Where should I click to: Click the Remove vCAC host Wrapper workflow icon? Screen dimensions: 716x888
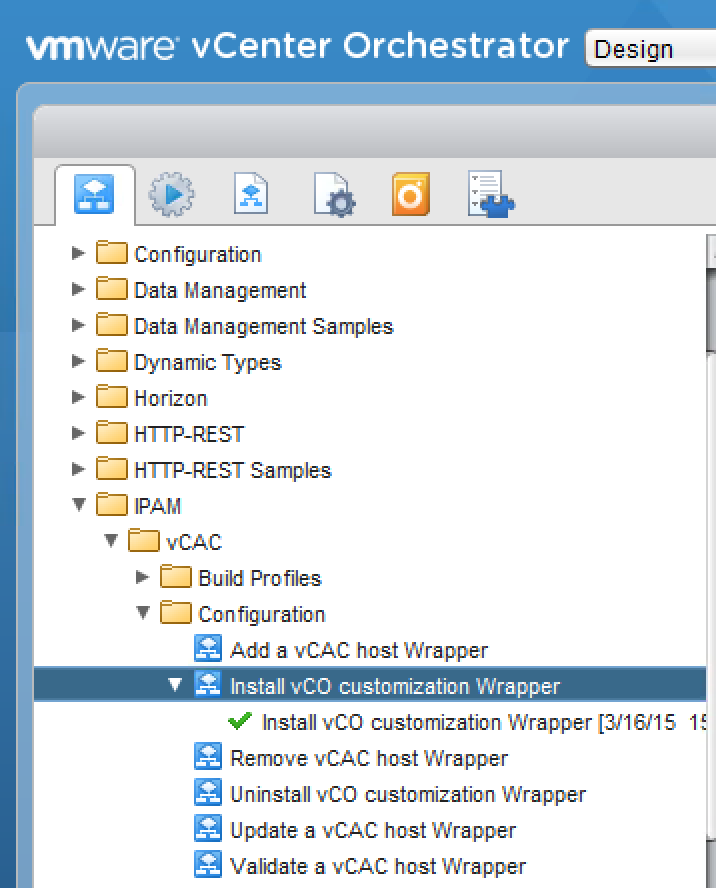[x=208, y=757]
